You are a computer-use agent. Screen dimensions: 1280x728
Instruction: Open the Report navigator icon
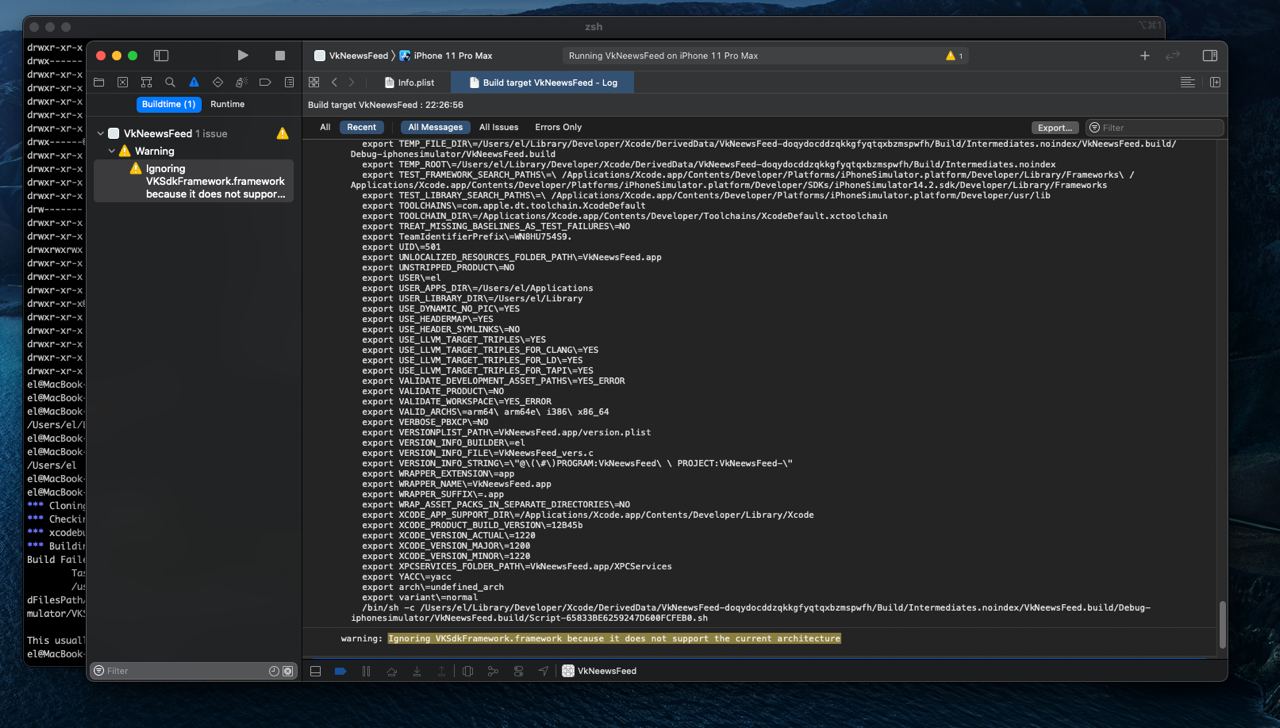tap(289, 82)
